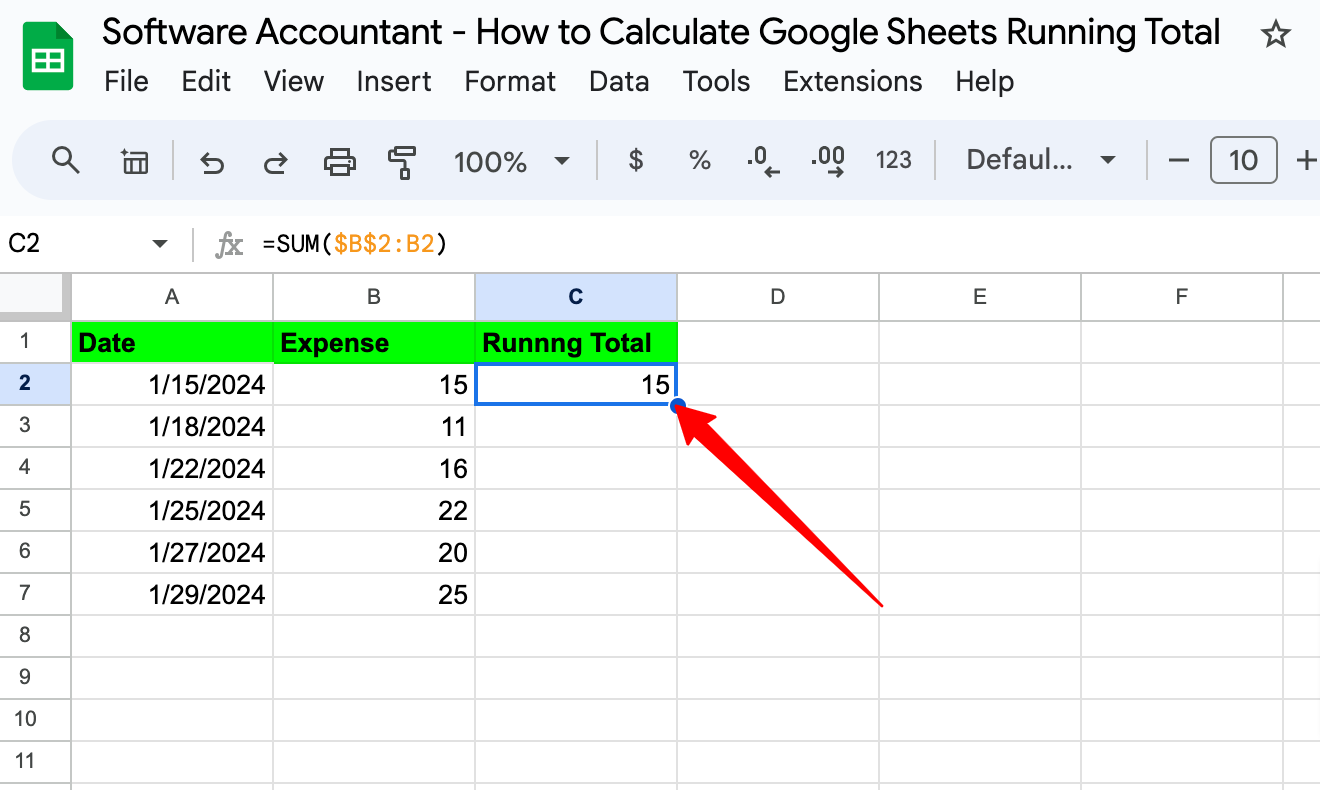Image resolution: width=1320 pixels, height=790 pixels.
Task: Click the redo arrow
Action: coord(275,161)
